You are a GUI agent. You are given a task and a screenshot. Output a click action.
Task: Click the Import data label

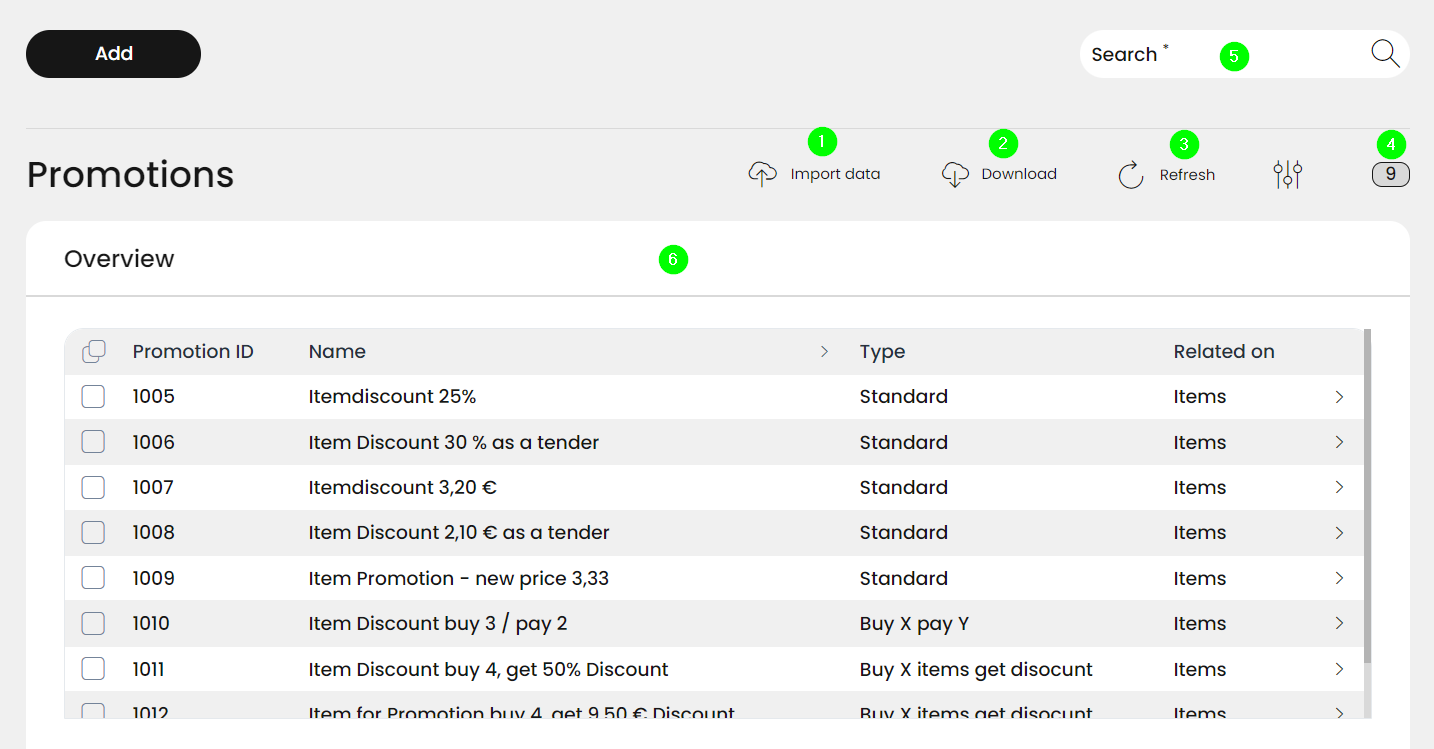pyautogui.click(x=835, y=174)
